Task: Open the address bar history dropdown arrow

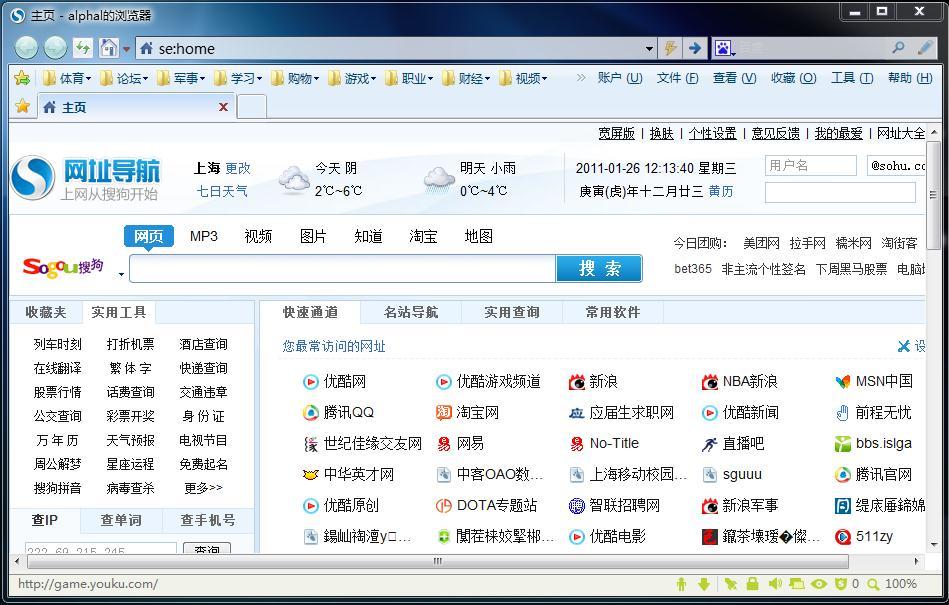Action: tap(650, 48)
